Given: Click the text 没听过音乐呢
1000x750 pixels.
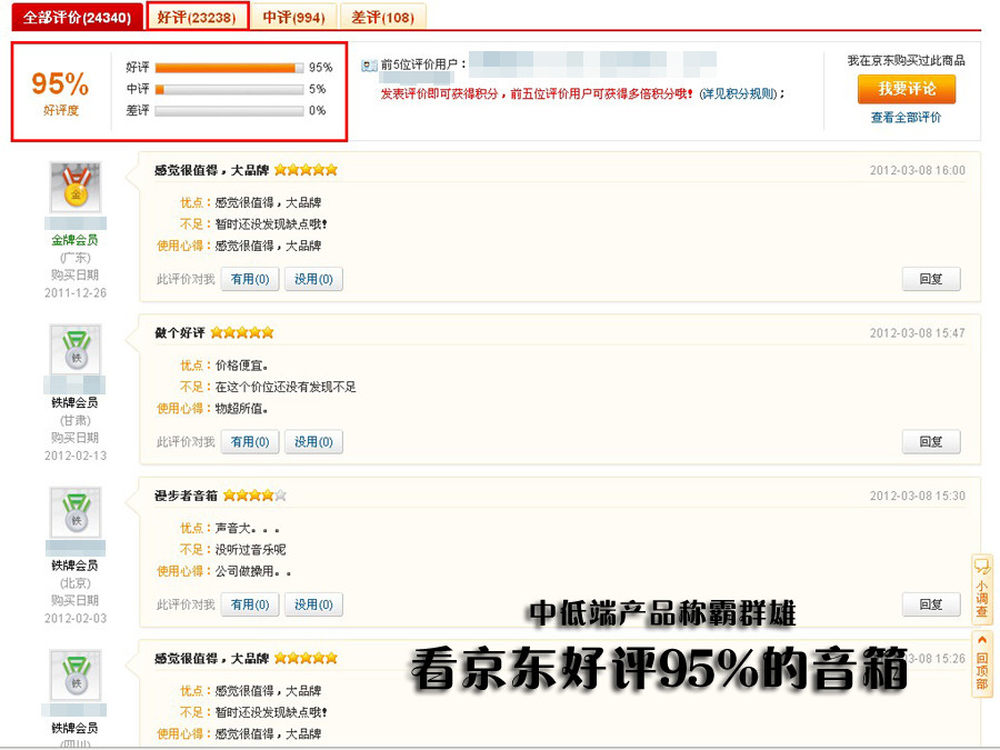Looking at the screenshot, I should click(x=251, y=550).
